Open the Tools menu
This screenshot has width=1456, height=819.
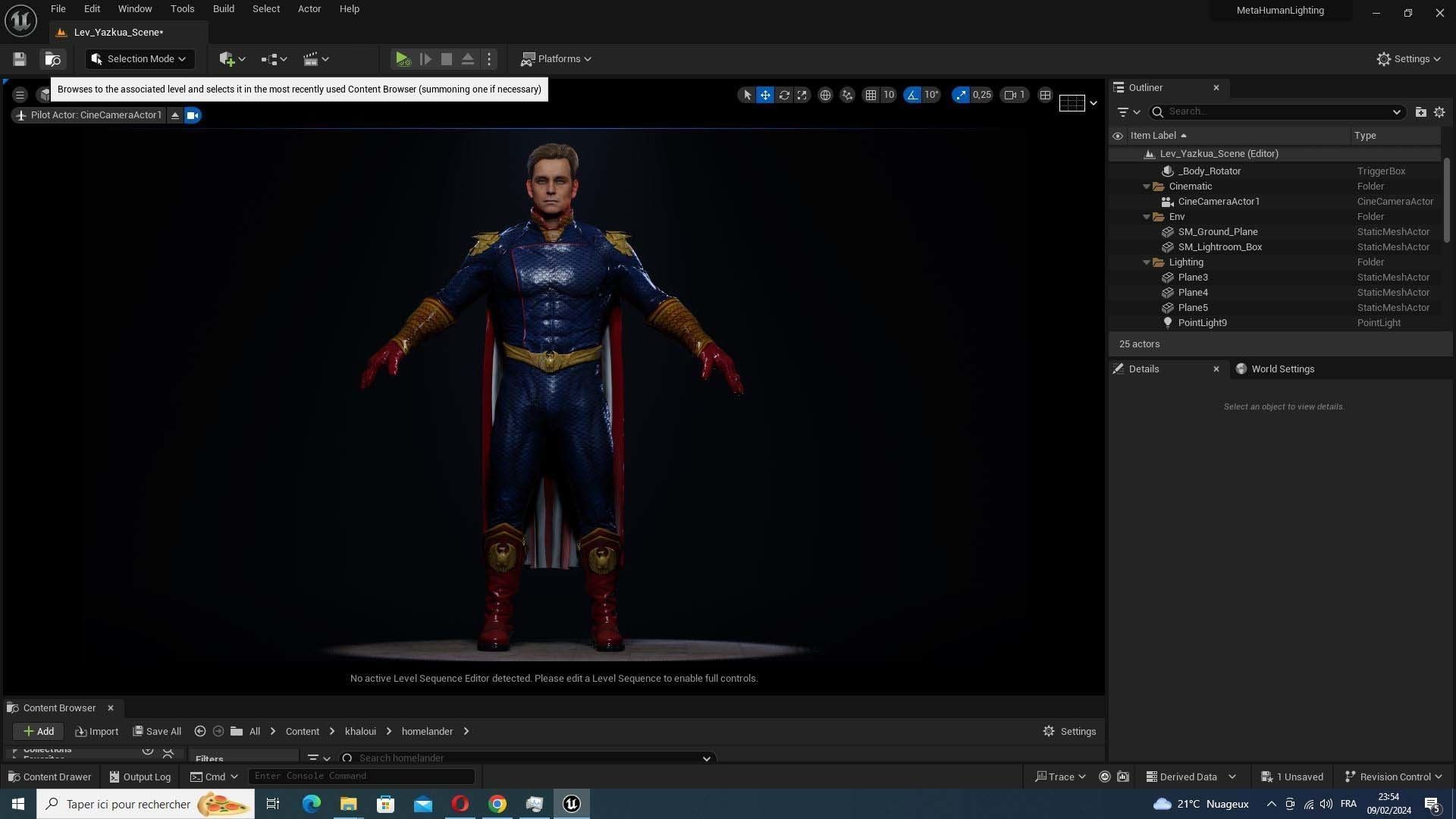(x=182, y=9)
